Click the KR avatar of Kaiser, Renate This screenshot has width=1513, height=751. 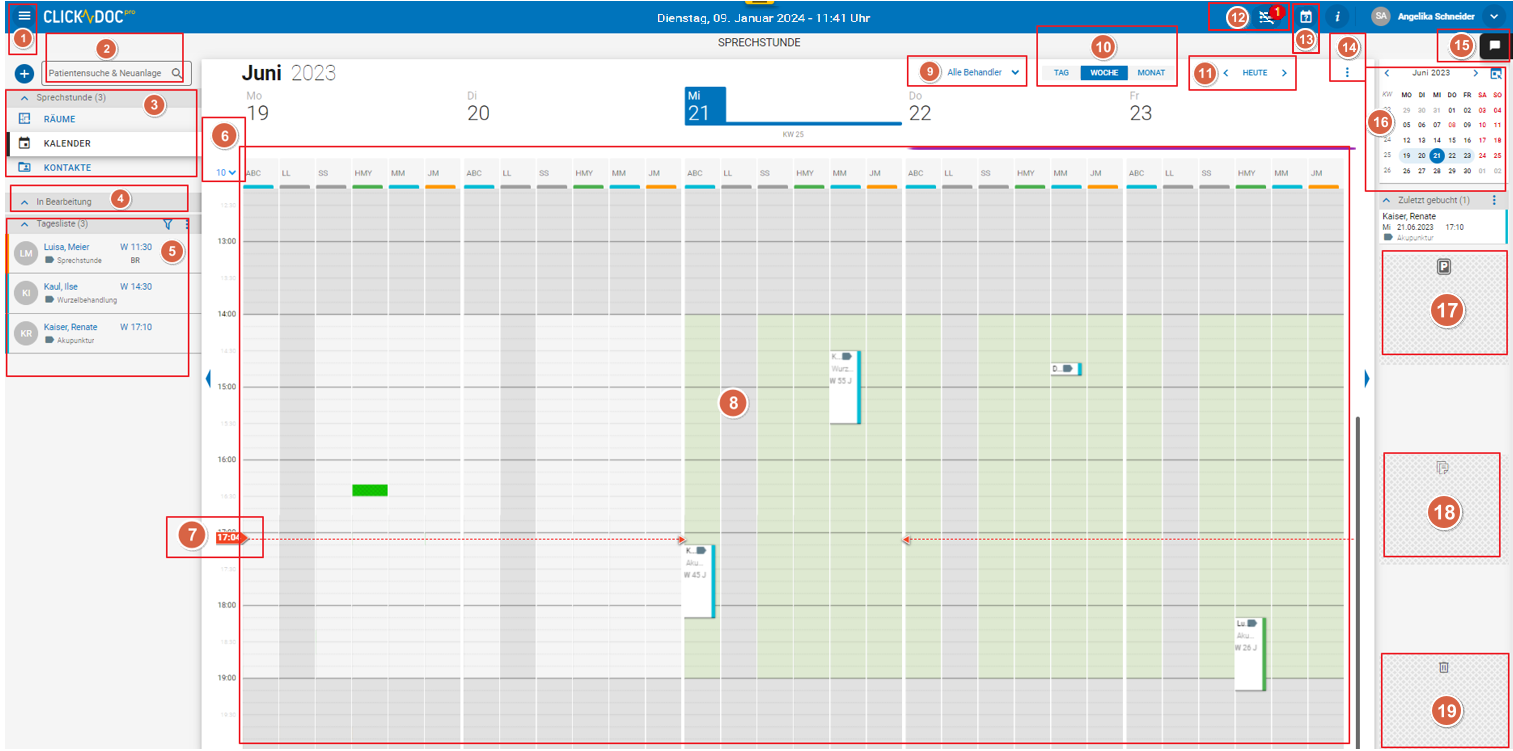click(x=26, y=334)
